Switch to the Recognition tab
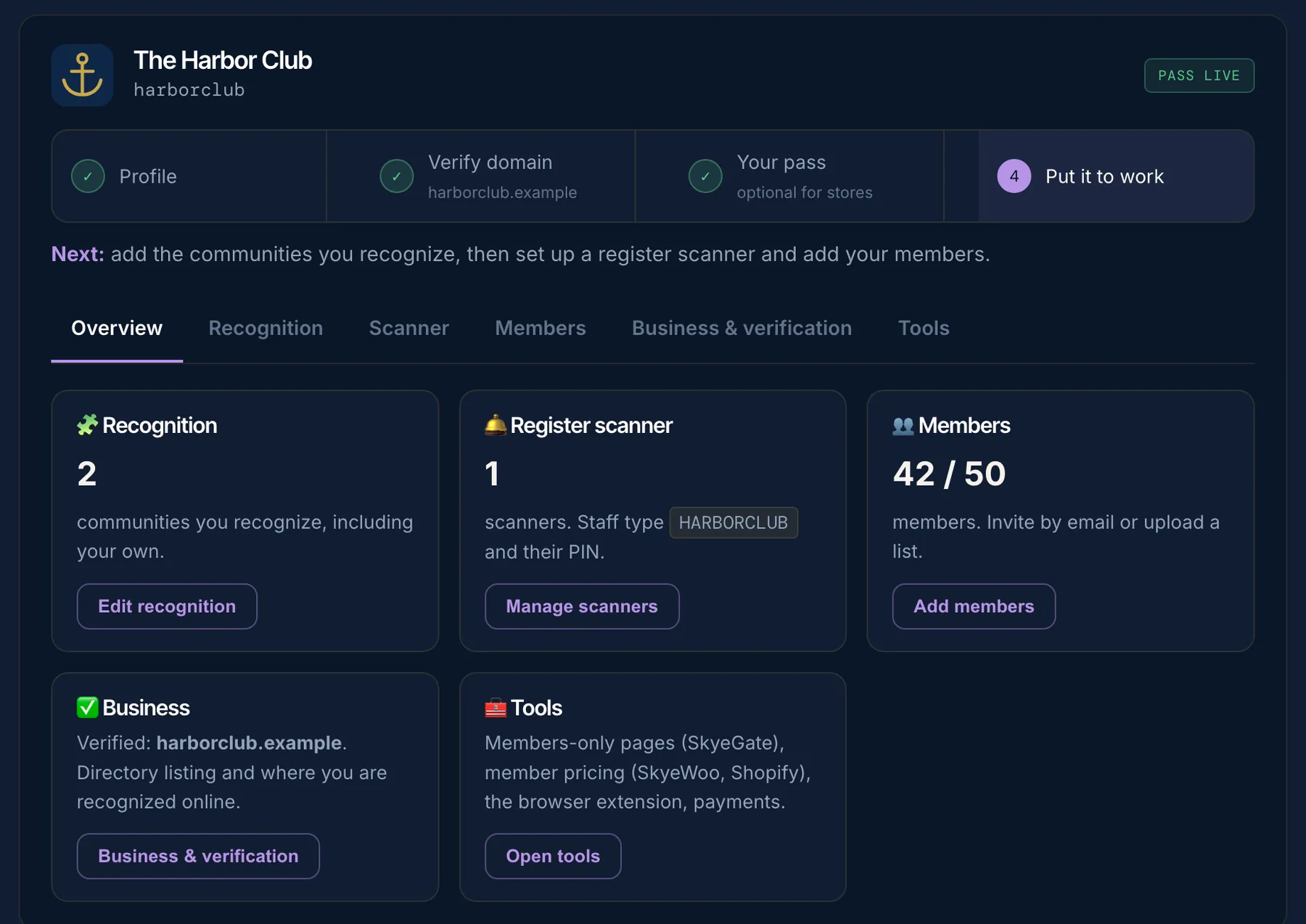 coord(266,329)
